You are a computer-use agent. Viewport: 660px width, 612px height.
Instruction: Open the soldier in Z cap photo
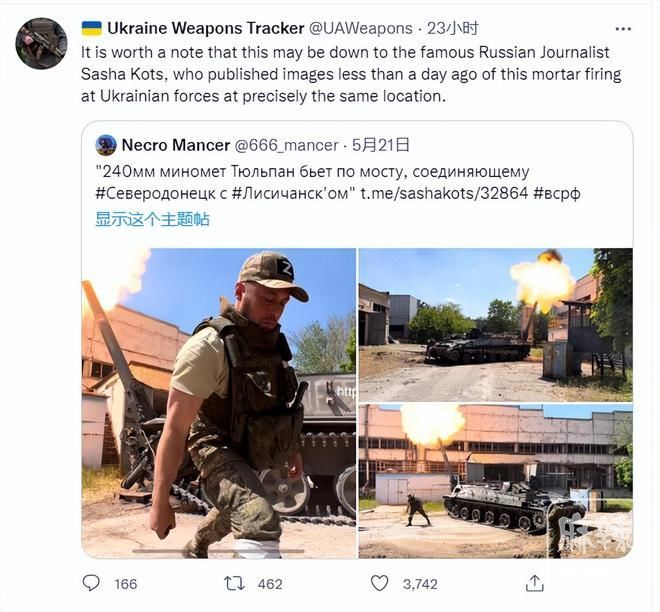tap(218, 403)
